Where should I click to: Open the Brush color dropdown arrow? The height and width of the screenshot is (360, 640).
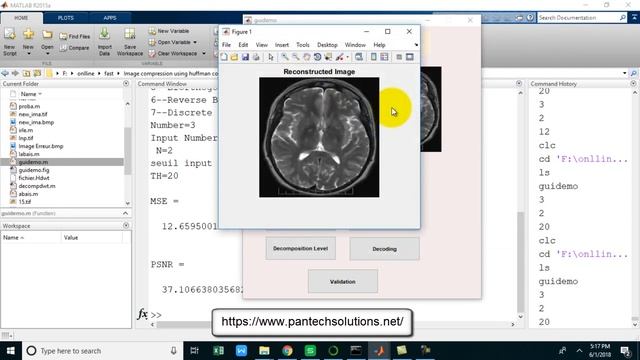[347, 57]
